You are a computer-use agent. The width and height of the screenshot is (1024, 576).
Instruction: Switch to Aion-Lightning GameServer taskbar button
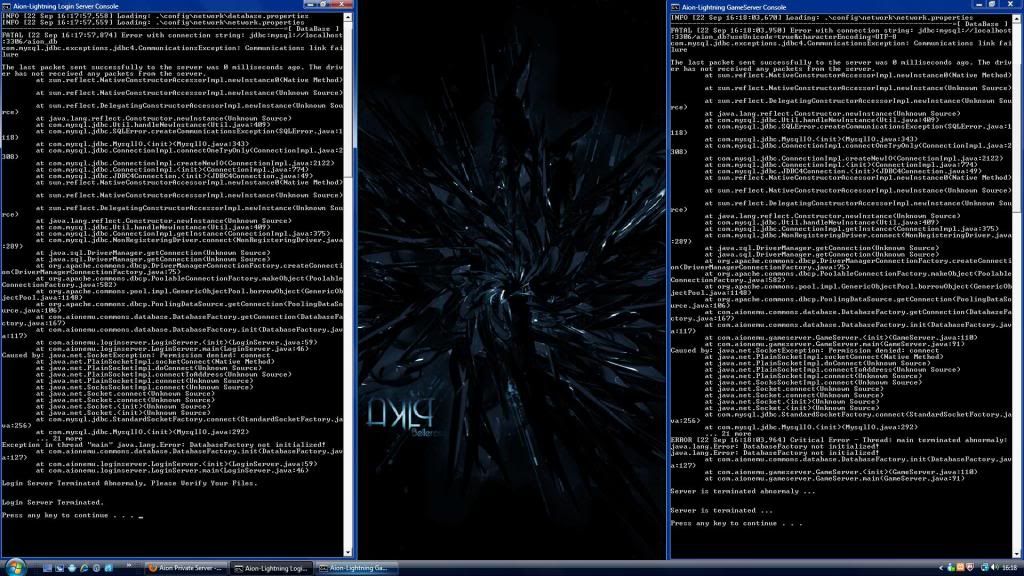click(357, 567)
